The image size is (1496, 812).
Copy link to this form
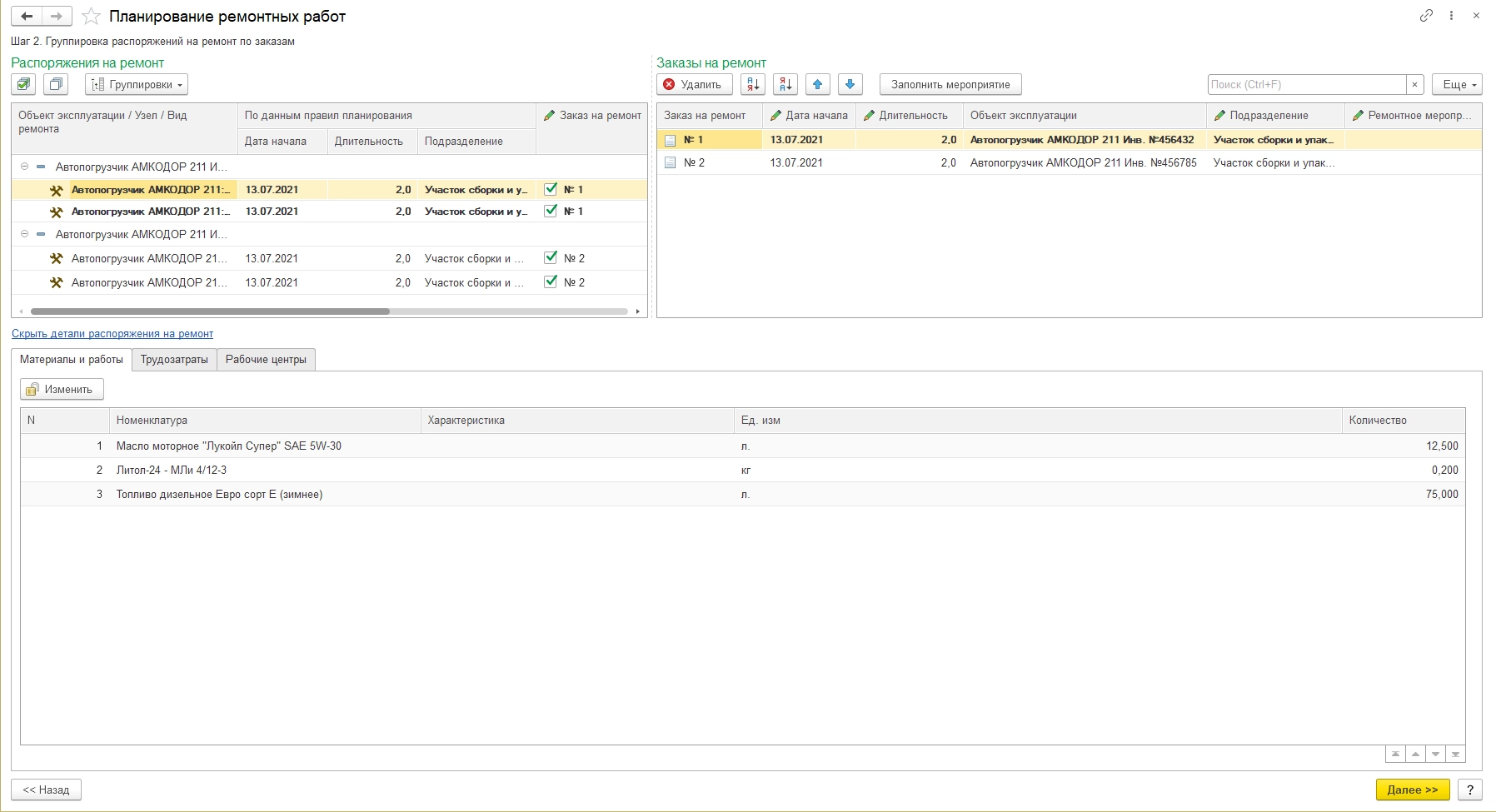[x=1426, y=16]
